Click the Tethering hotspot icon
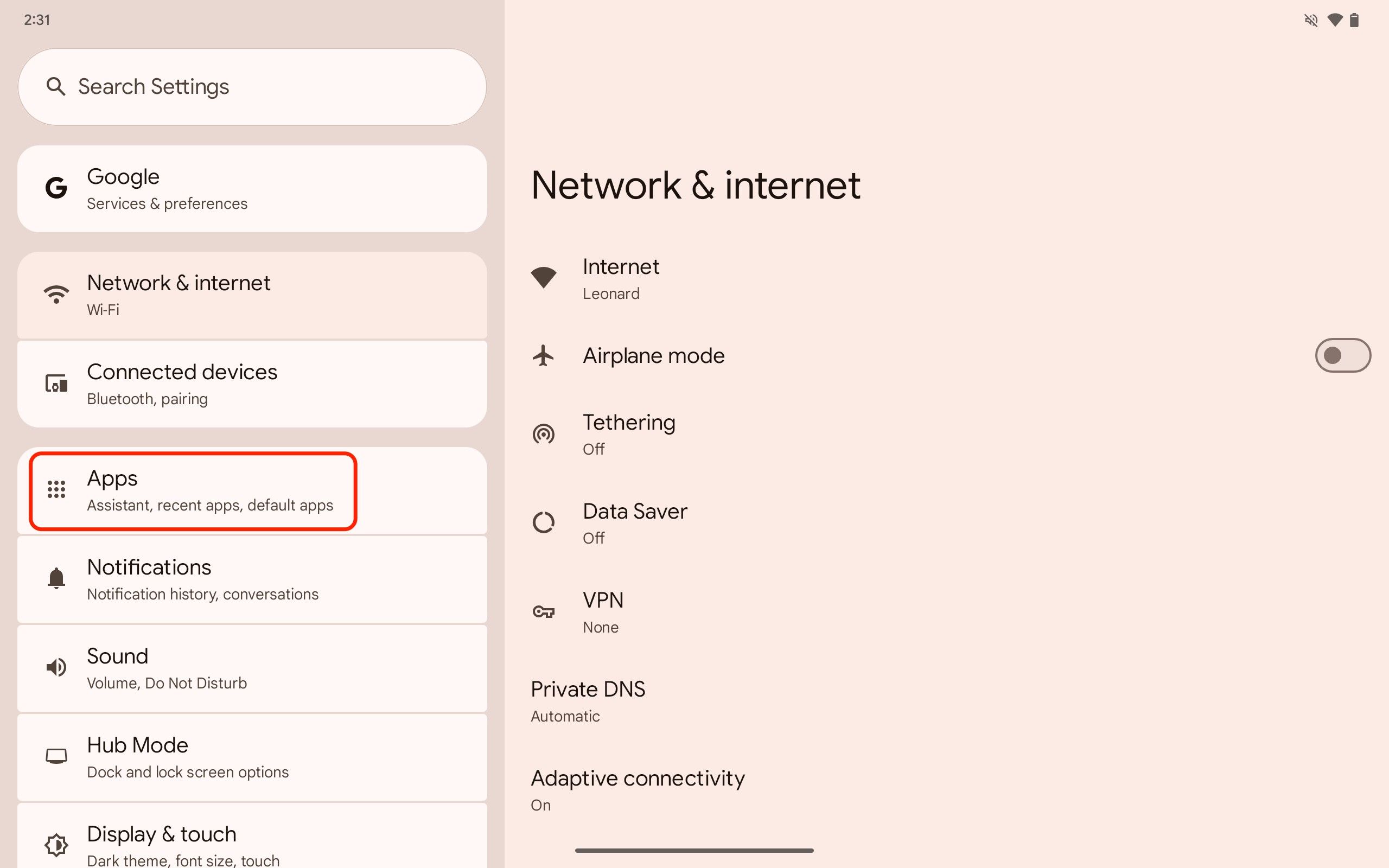Viewport: 1389px width, 868px height. click(545, 433)
